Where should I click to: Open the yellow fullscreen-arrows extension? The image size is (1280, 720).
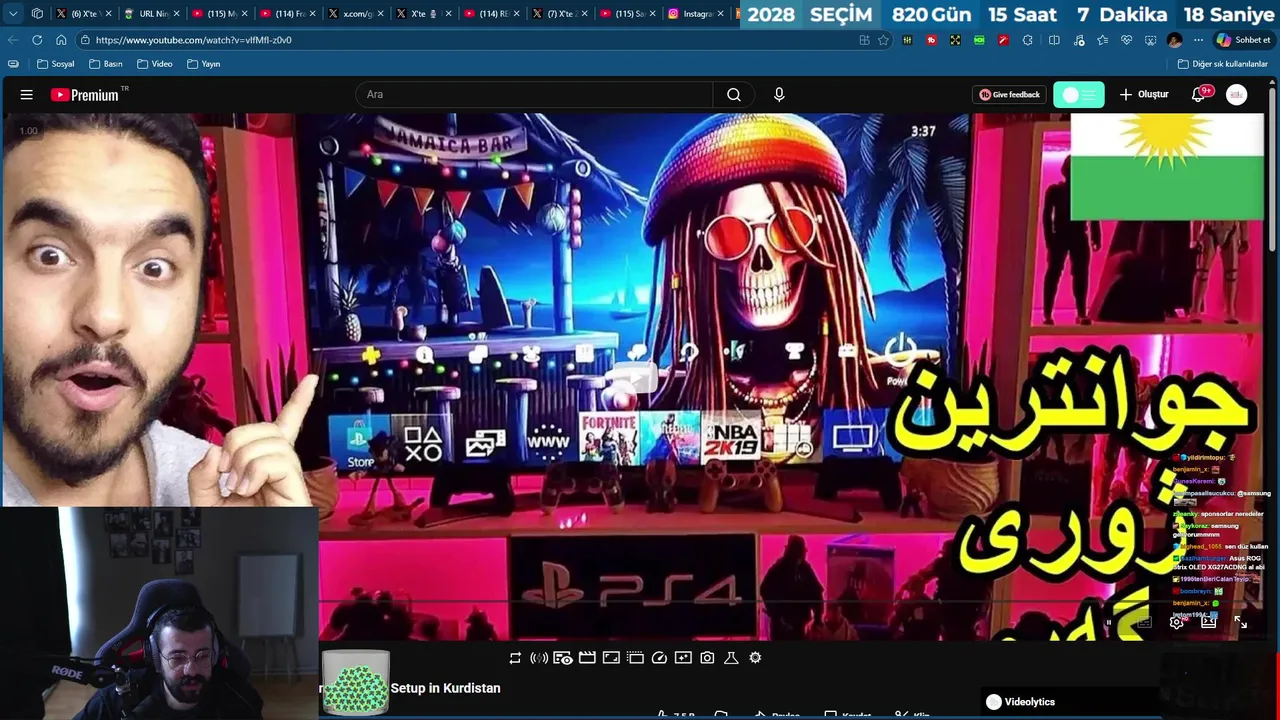click(955, 40)
